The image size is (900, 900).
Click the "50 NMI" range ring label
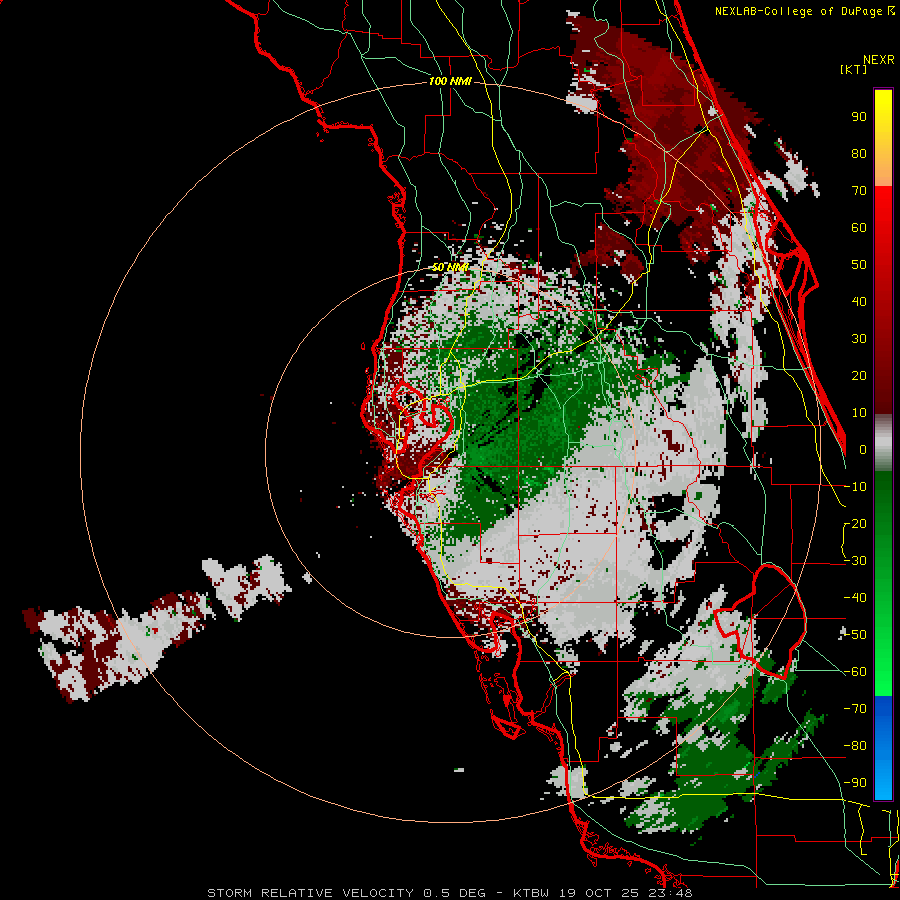tap(450, 267)
